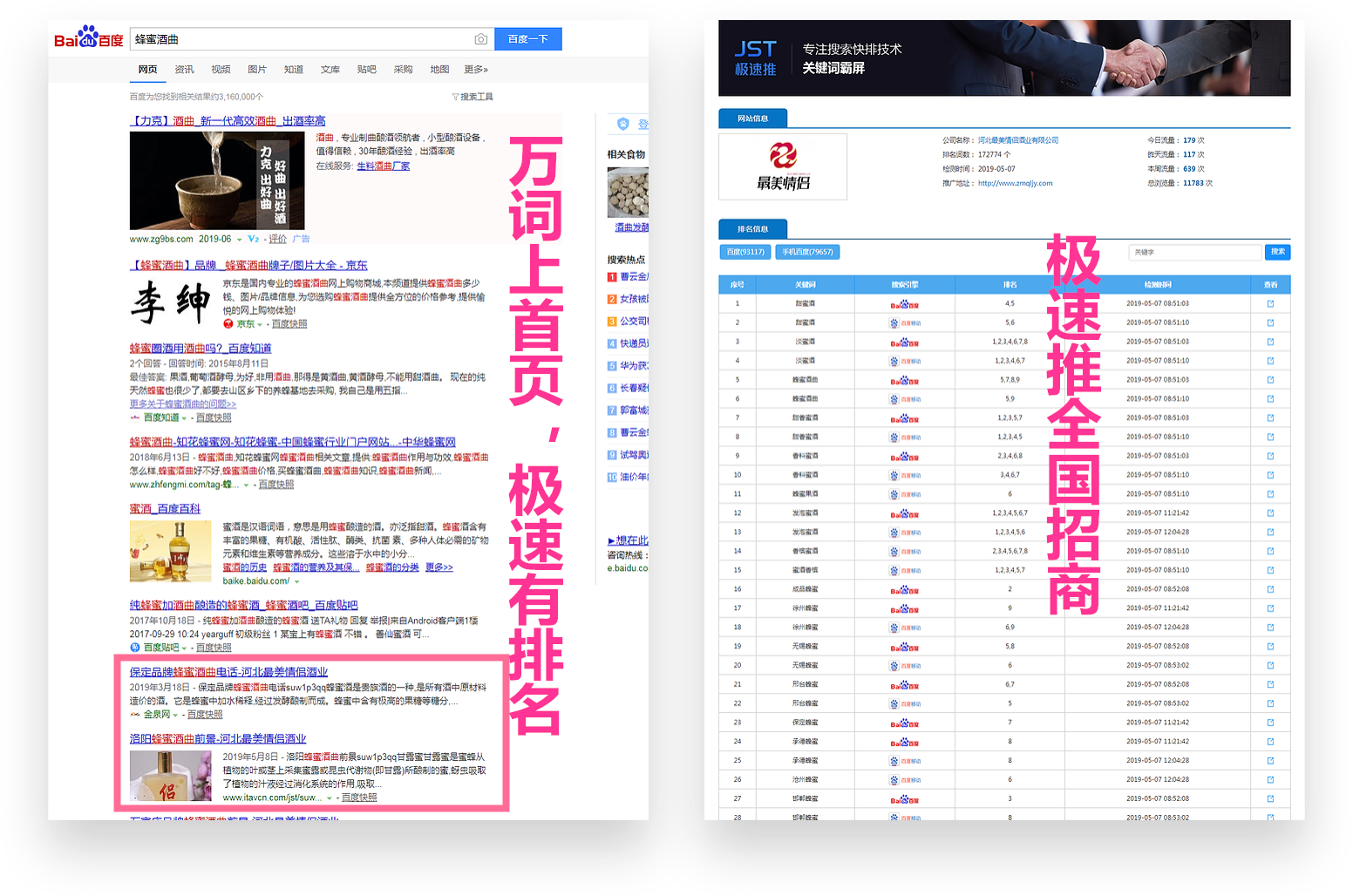Expand the arrow next to www.zg9bs.com 2019-06
Viewport: 1353px width, 896px height.
coord(240,240)
